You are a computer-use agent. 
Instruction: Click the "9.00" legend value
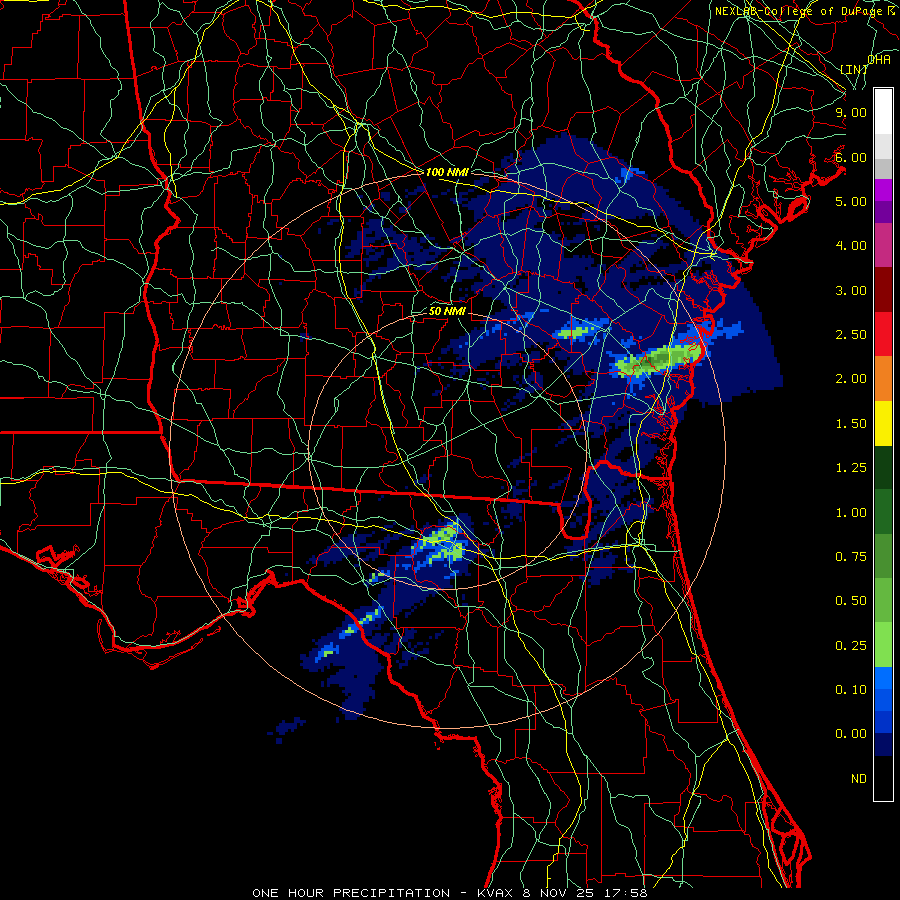point(851,112)
